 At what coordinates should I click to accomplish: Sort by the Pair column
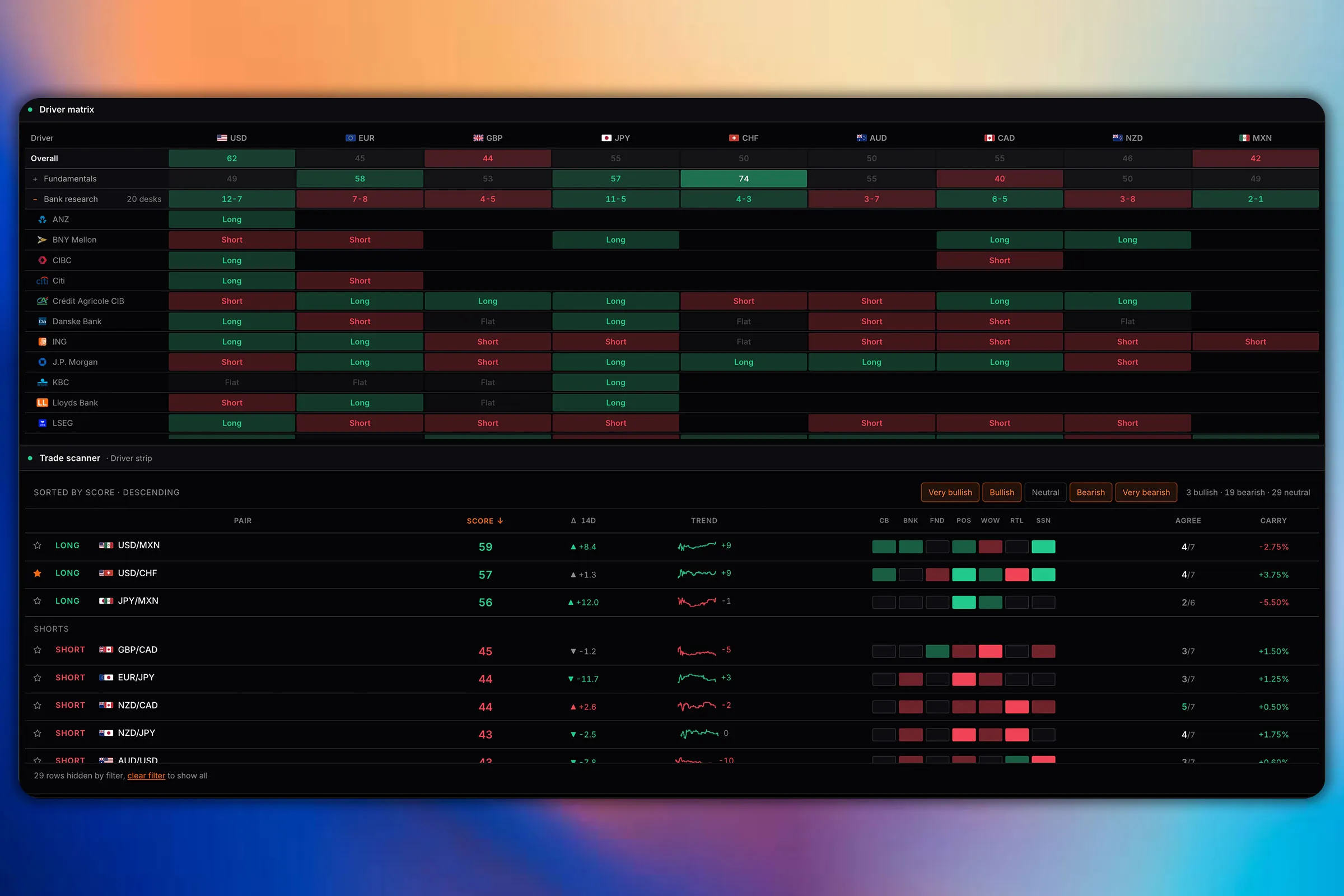(242, 521)
